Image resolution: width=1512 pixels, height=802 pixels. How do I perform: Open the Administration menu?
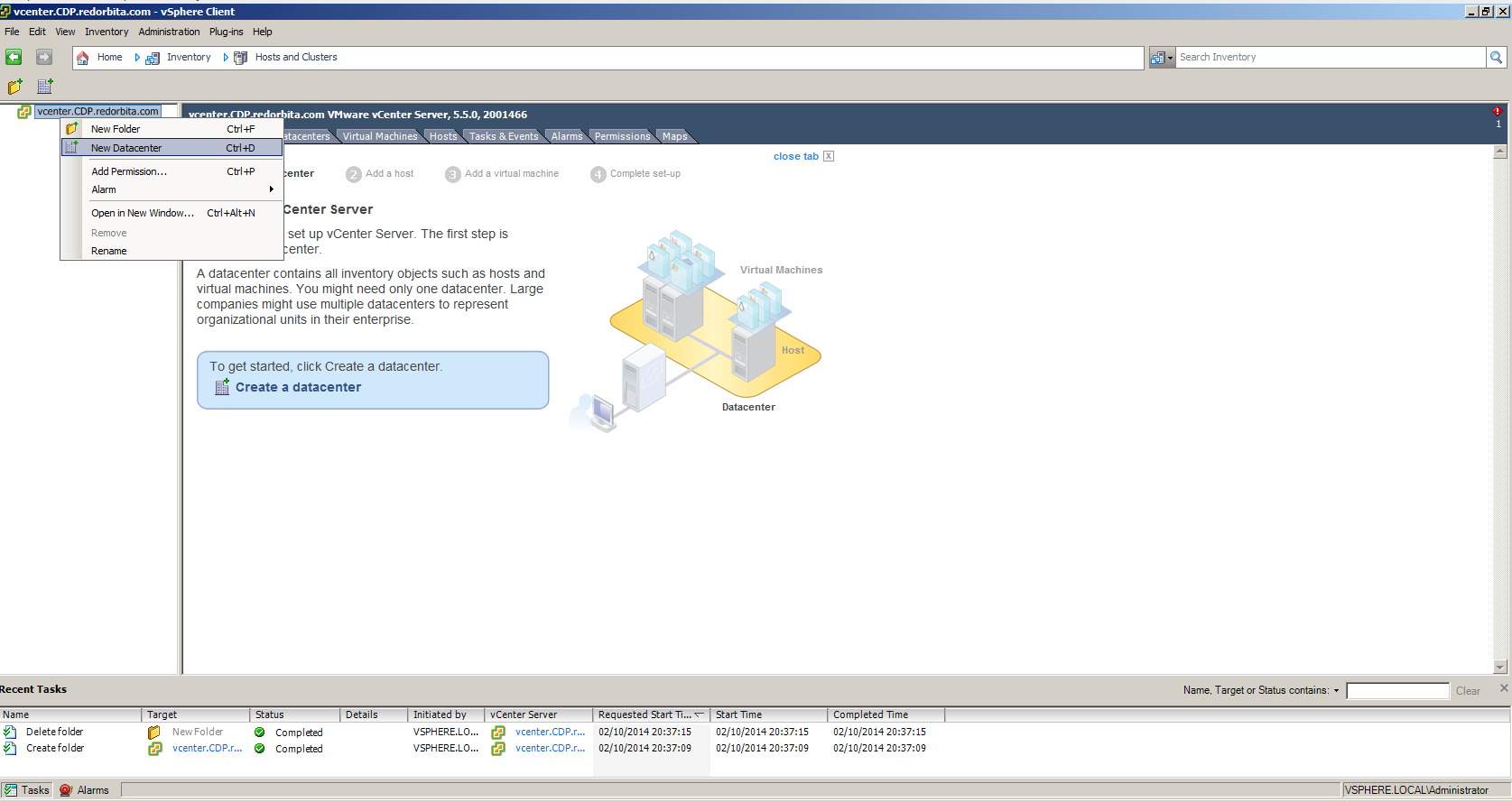pos(169,32)
